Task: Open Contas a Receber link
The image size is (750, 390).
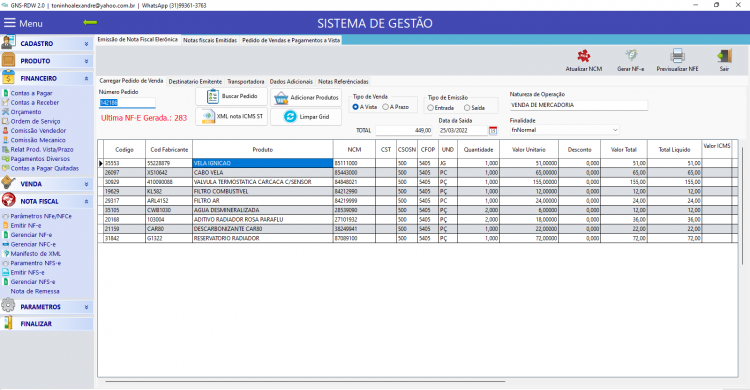Action: click(35, 102)
